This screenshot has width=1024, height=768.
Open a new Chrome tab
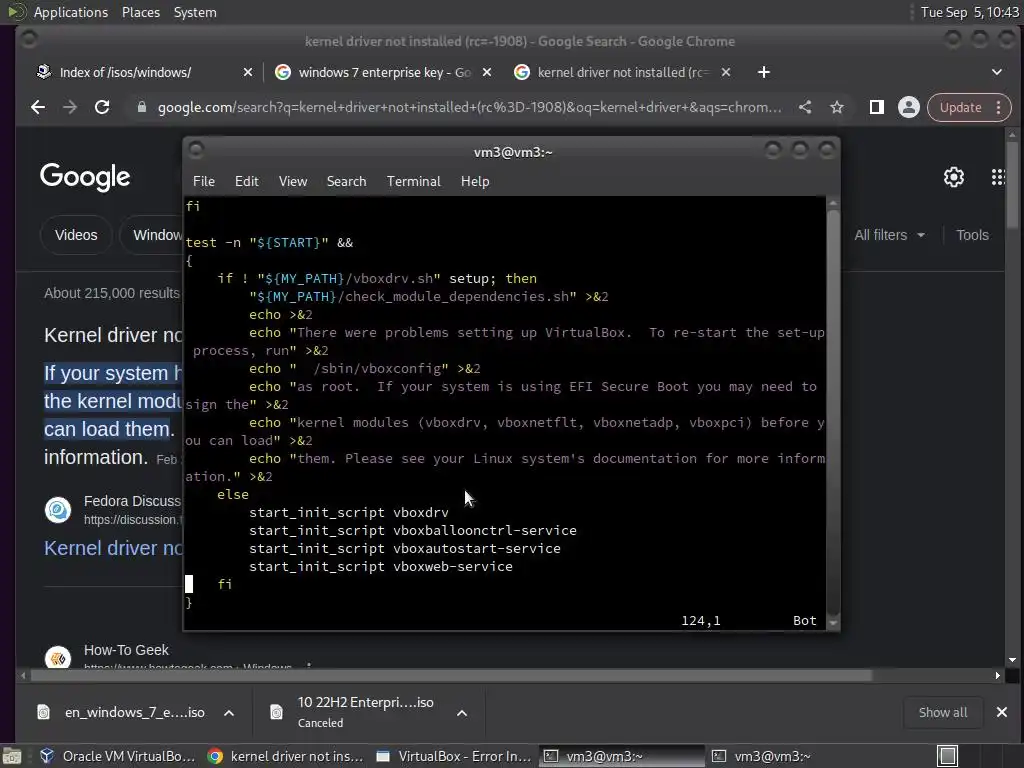coord(763,72)
